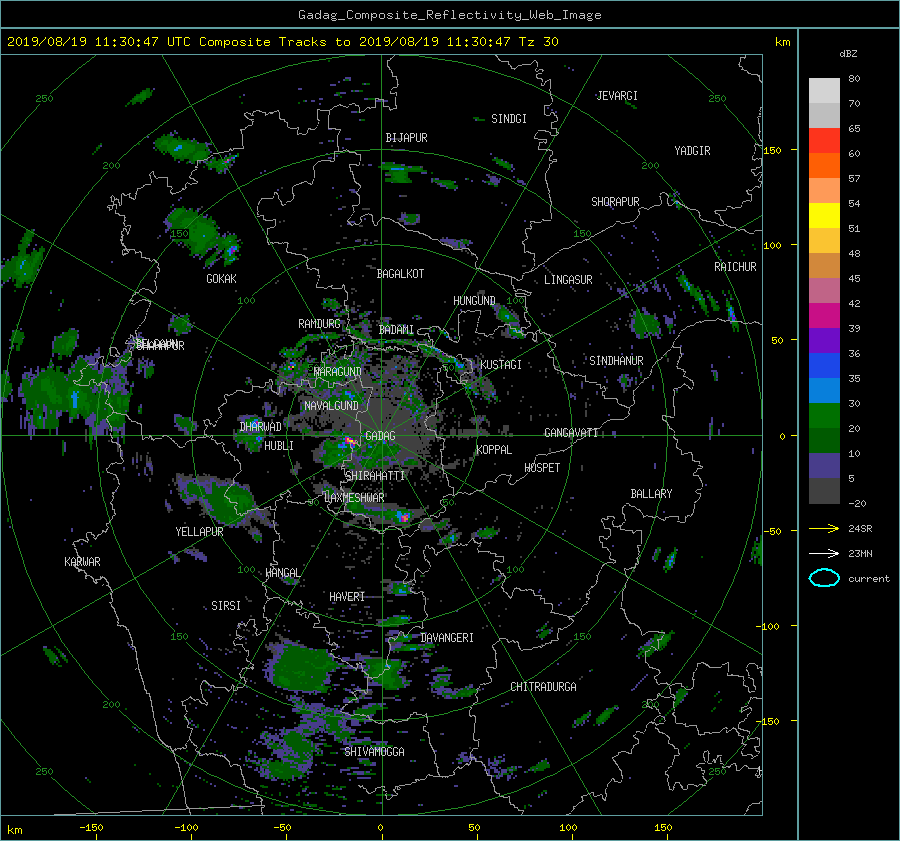The height and width of the screenshot is (841, 900).
Task: Click the 150 km right axis tick label
Action: point(773,150)
